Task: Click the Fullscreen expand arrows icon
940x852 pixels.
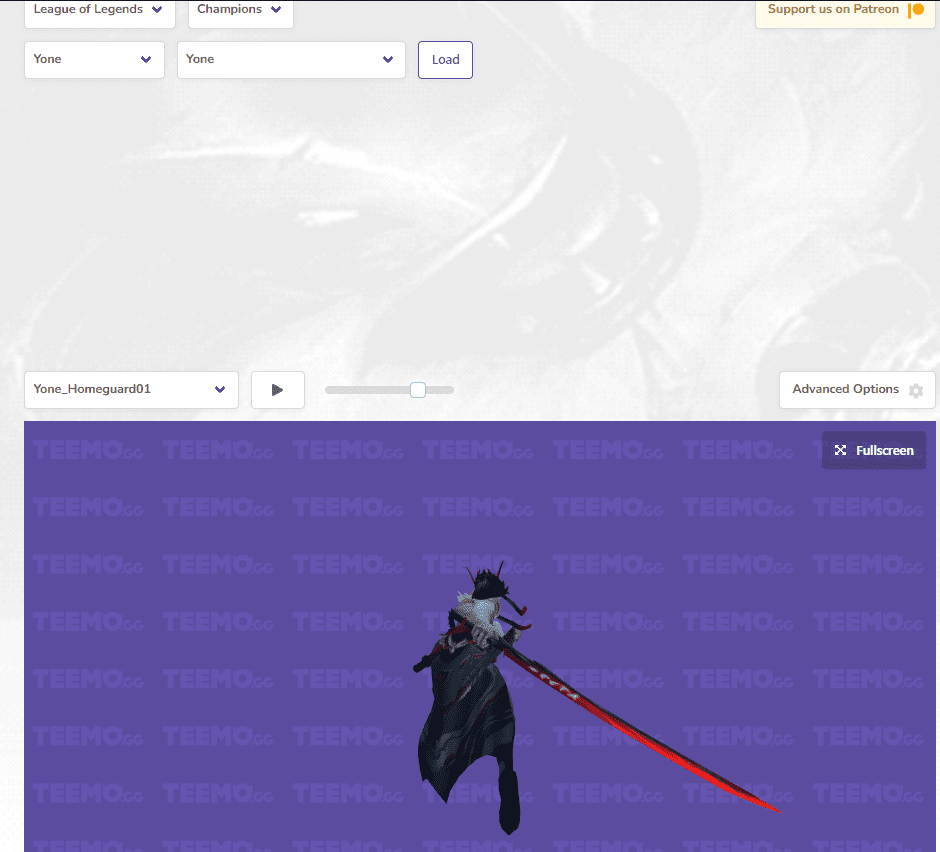Action: (840, 450)
